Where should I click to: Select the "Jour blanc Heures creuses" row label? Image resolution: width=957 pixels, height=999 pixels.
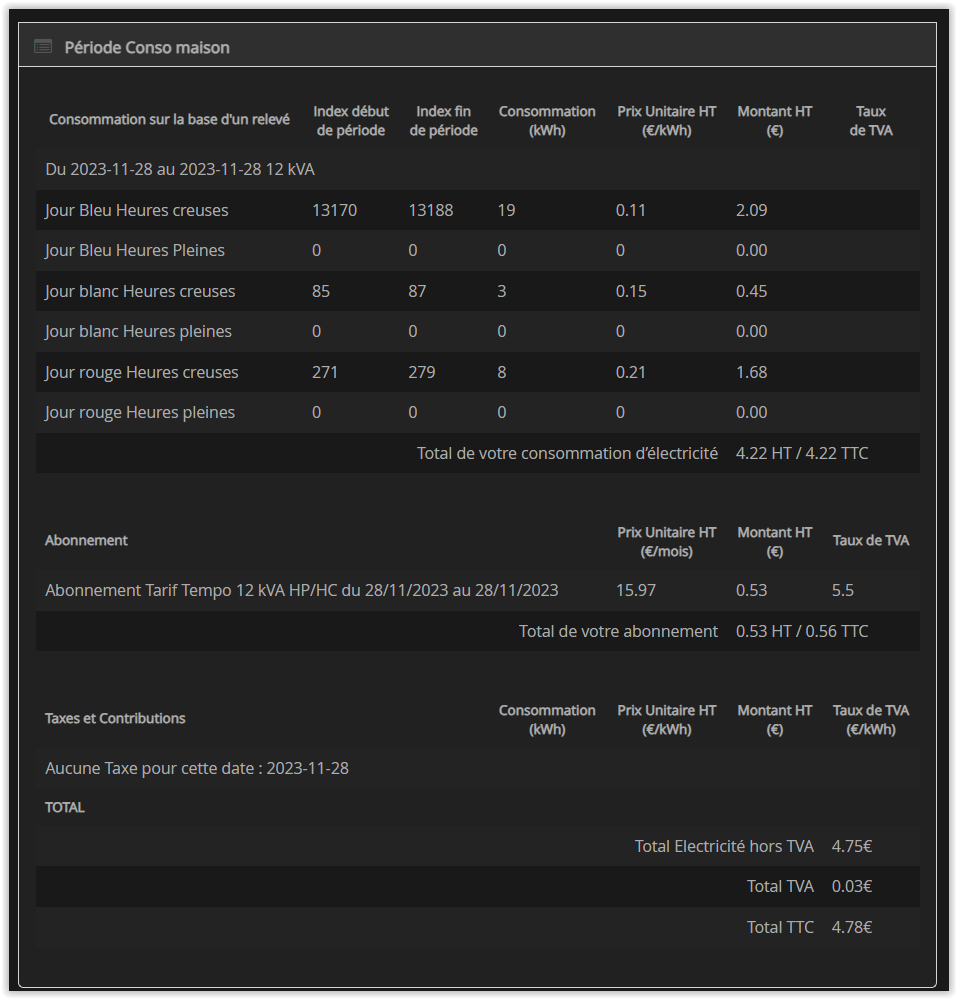[x=140, y=291]
